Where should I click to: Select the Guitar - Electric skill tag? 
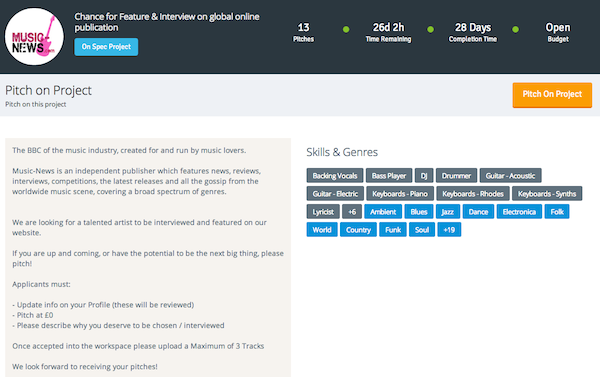pos(335,194)
